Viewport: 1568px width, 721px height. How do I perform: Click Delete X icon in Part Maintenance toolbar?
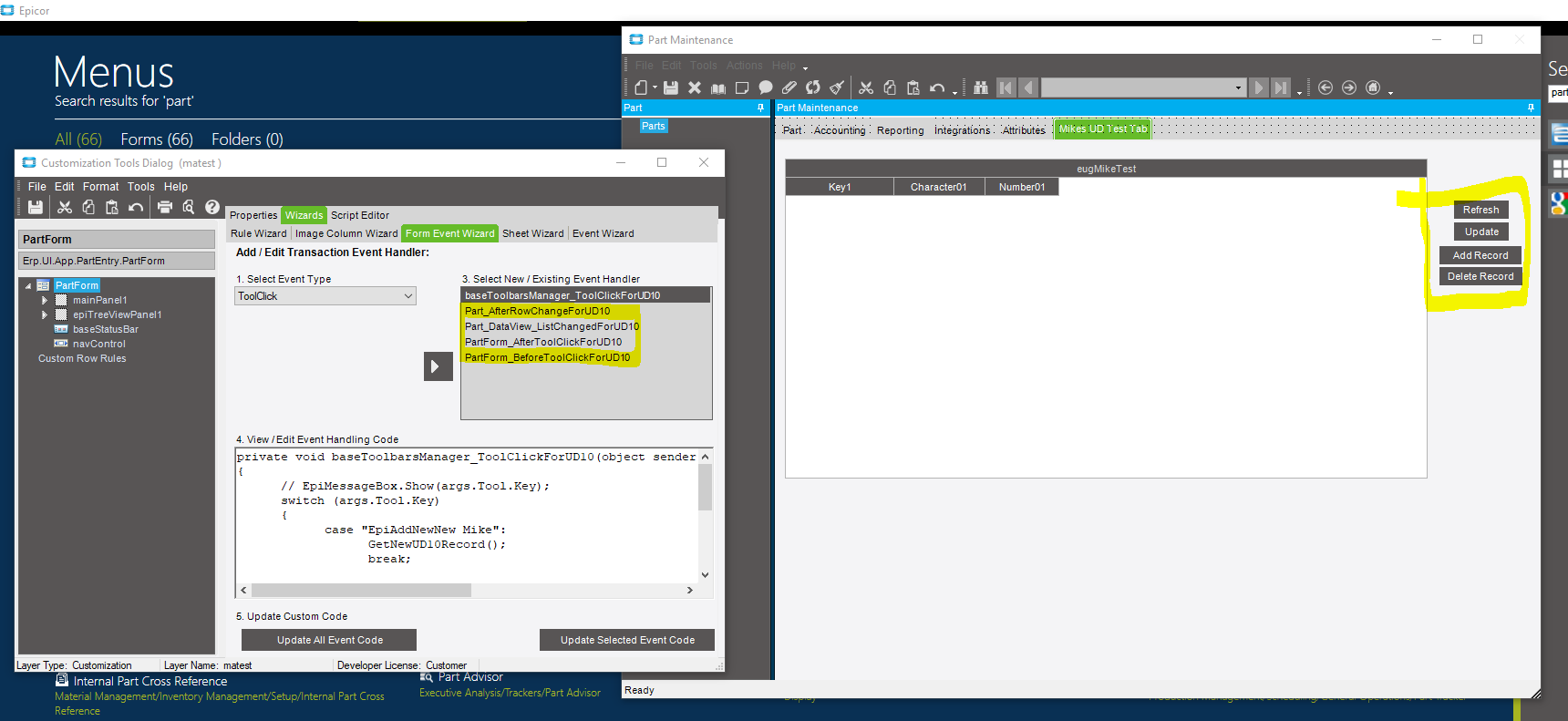[x=695, y=88]
